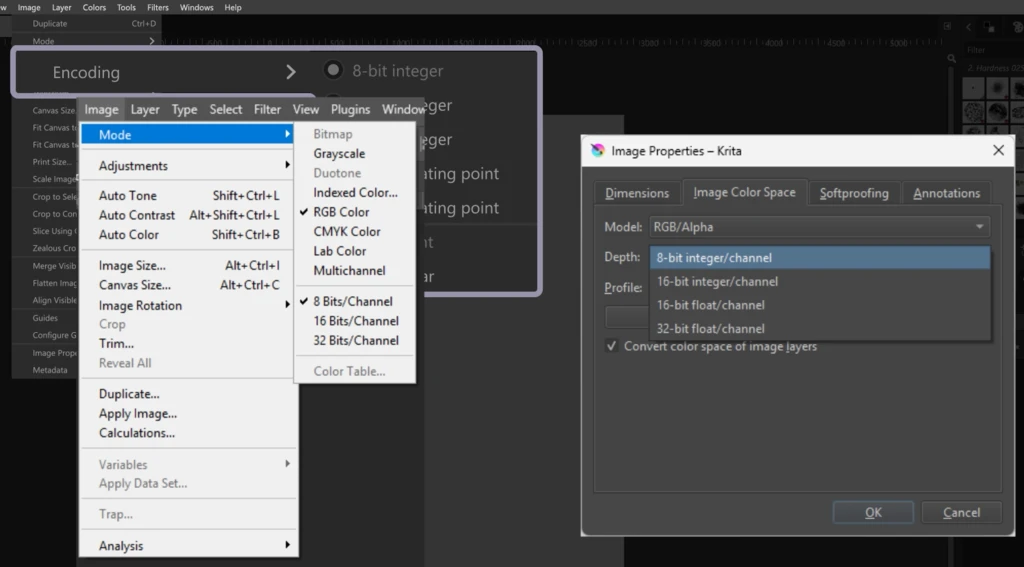This screenshot has height=567, width=1024.
Task: Choose Apply Image... from Image menu
Action: (189, 413)
